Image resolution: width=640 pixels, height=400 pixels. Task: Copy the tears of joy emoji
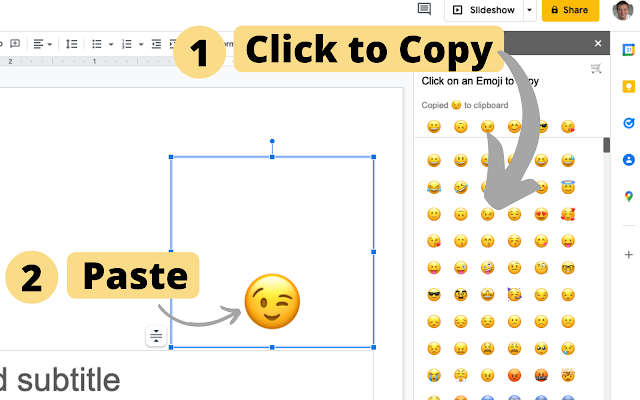pyautogui.click(x=434, y=187)
